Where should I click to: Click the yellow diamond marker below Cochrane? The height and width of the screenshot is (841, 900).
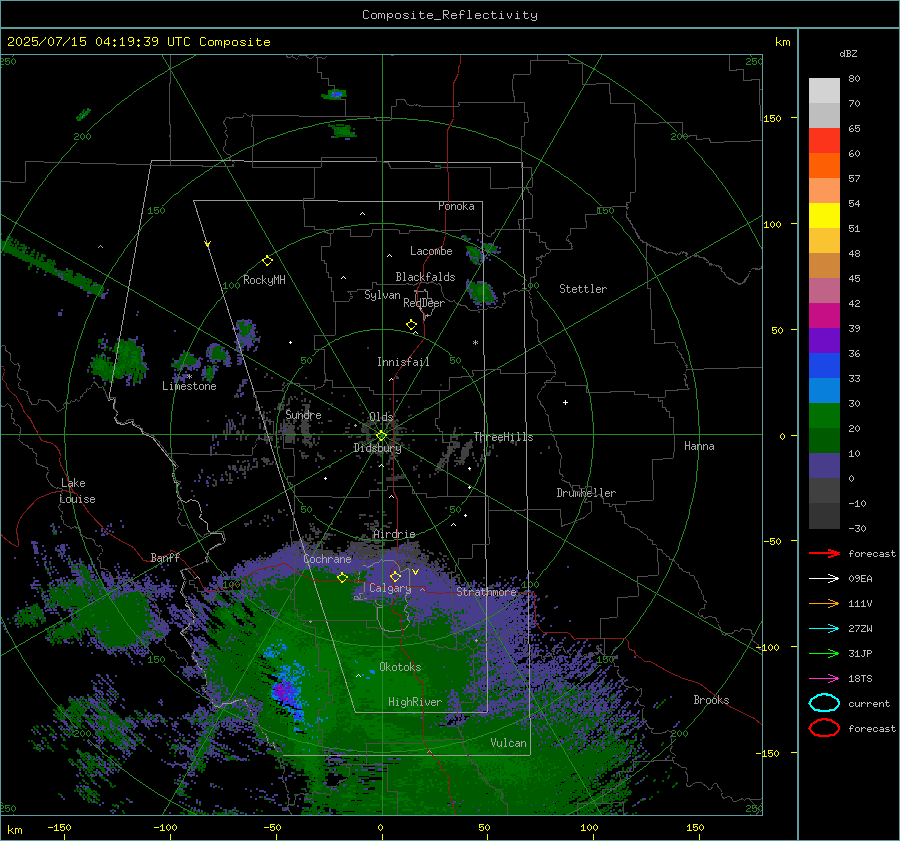[x=342, y=578]
